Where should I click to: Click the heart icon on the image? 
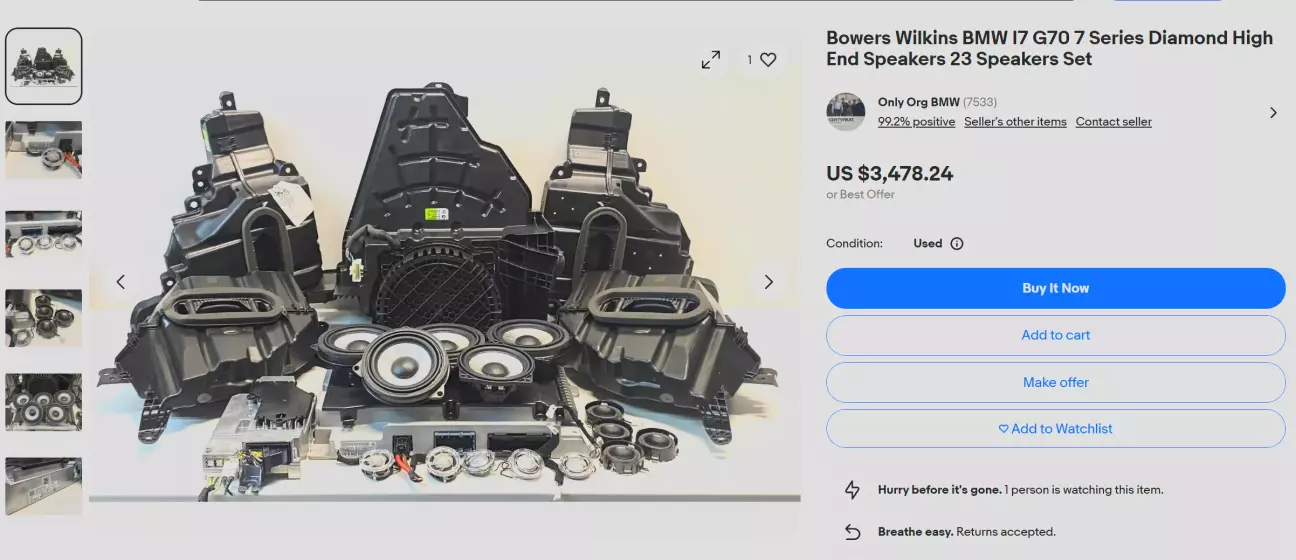click(768, 60)
